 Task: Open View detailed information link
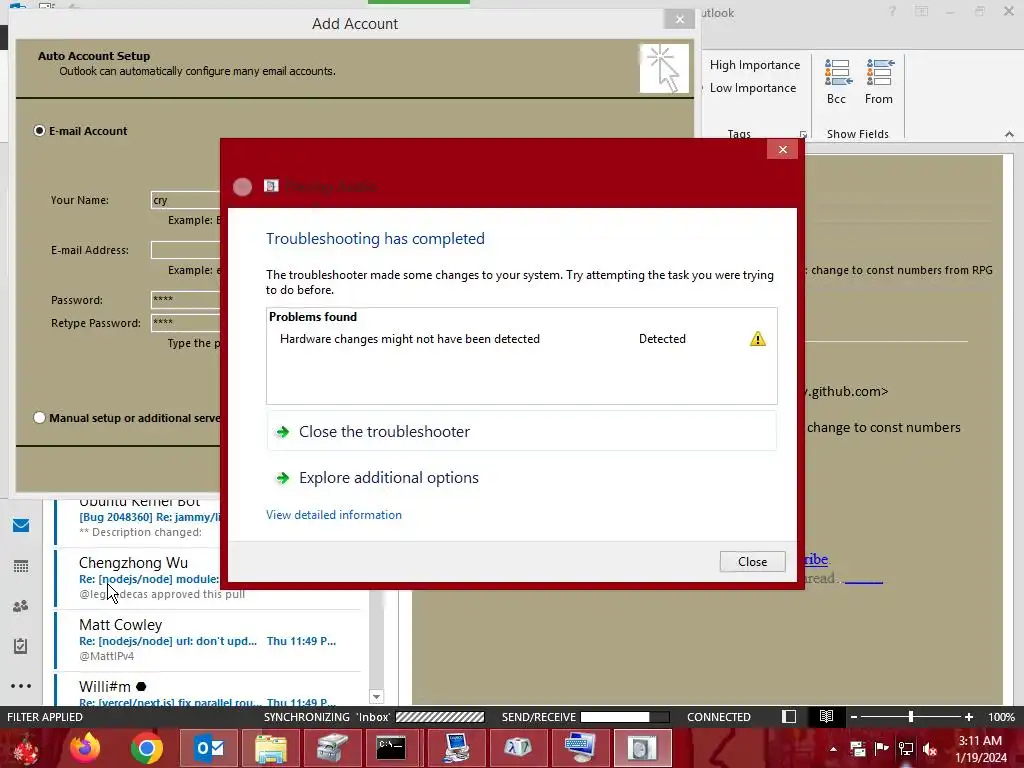coord(334,515)
